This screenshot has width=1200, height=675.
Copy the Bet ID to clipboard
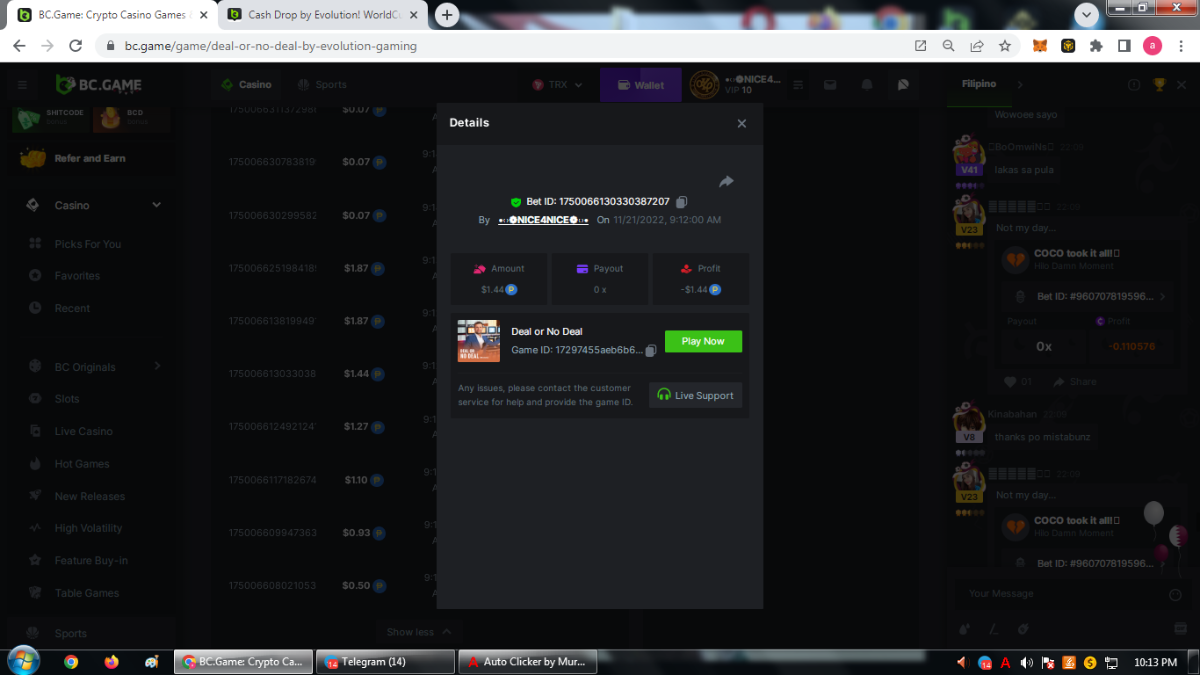(682, 202)
